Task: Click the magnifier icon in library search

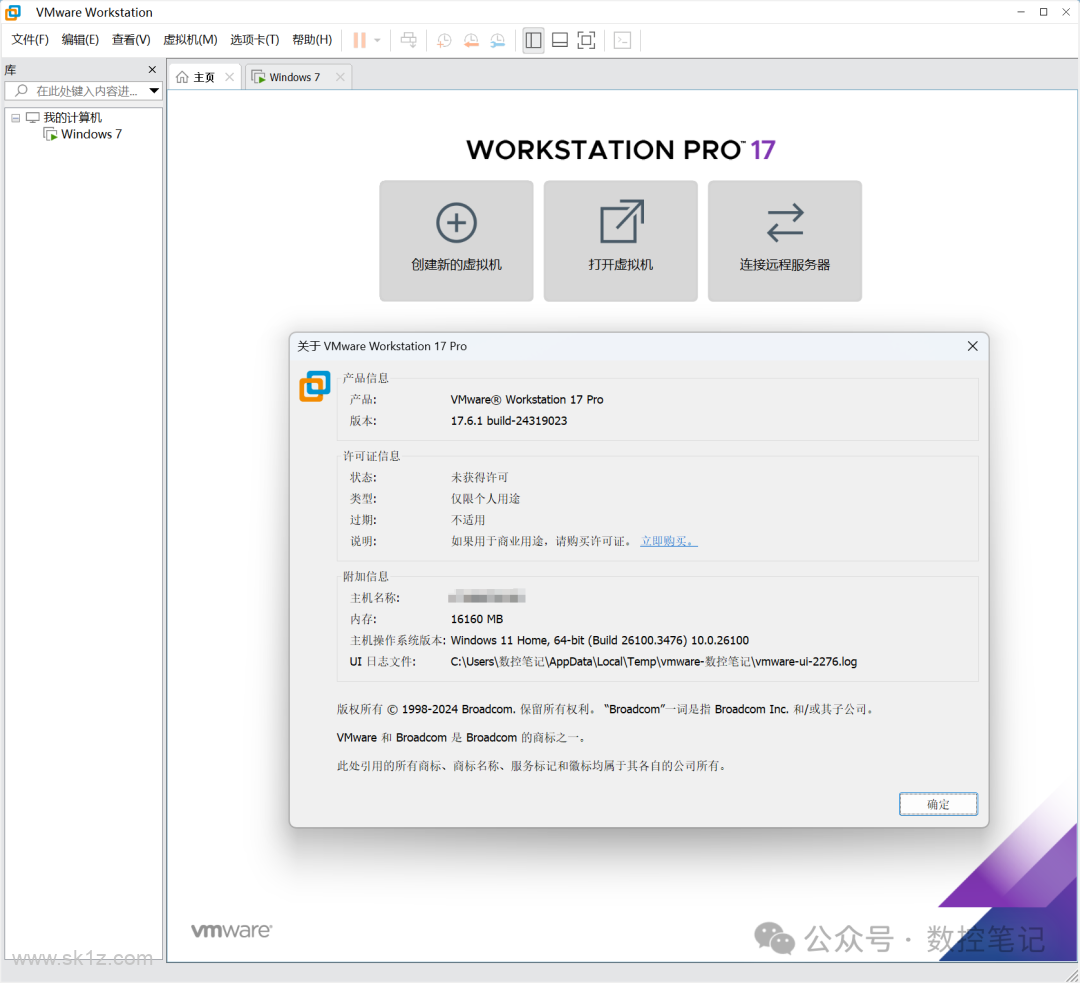Action: tap(21, 91)
